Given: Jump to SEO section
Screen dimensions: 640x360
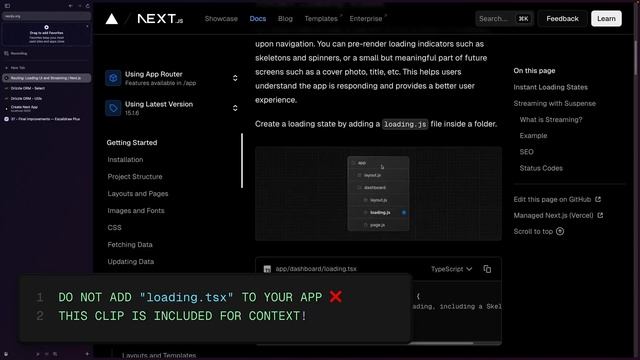Looking at the screenshot, I should pyautogui.click(x=526, y=152).
